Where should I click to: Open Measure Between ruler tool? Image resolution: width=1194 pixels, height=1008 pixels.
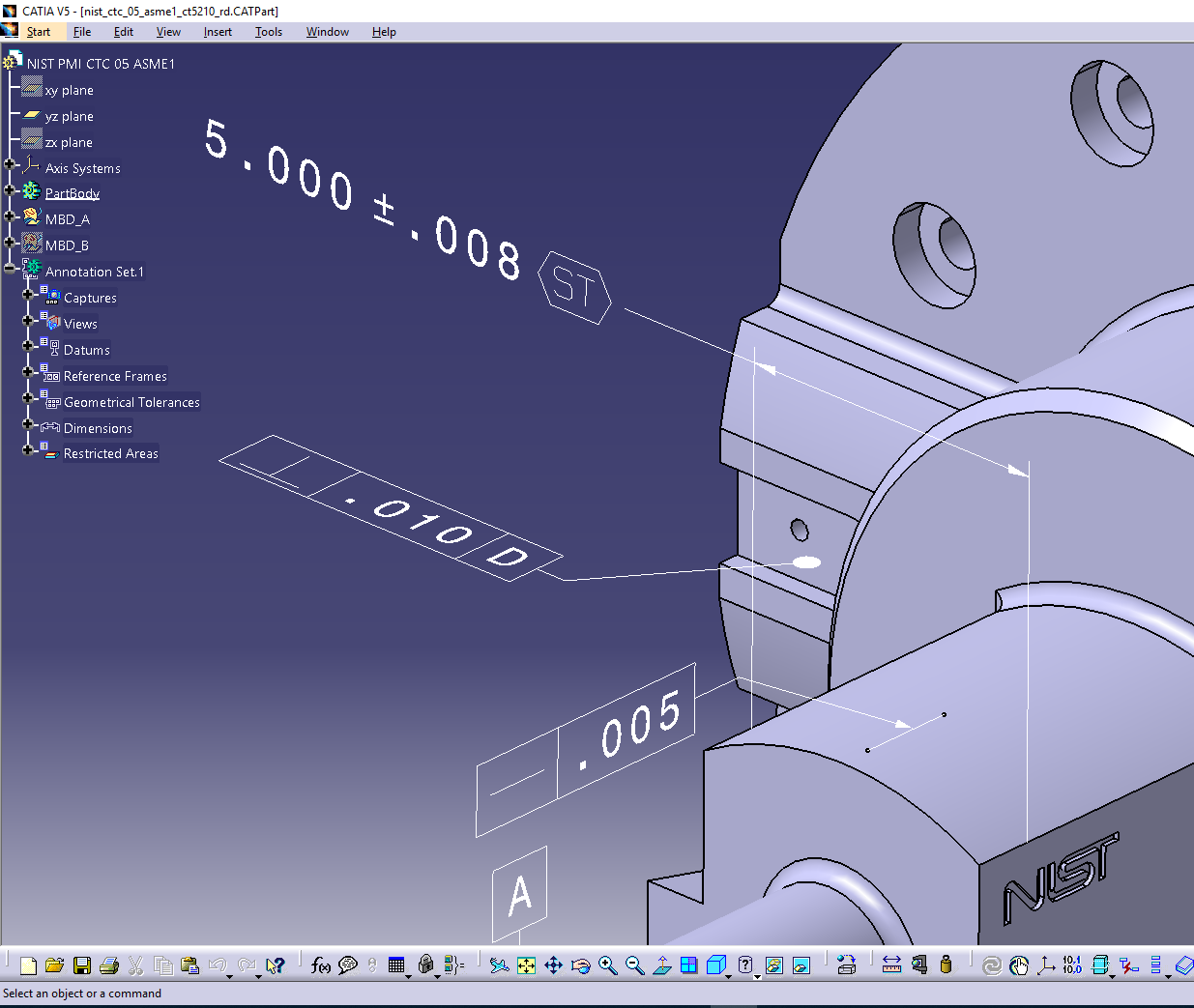point(891,965)
